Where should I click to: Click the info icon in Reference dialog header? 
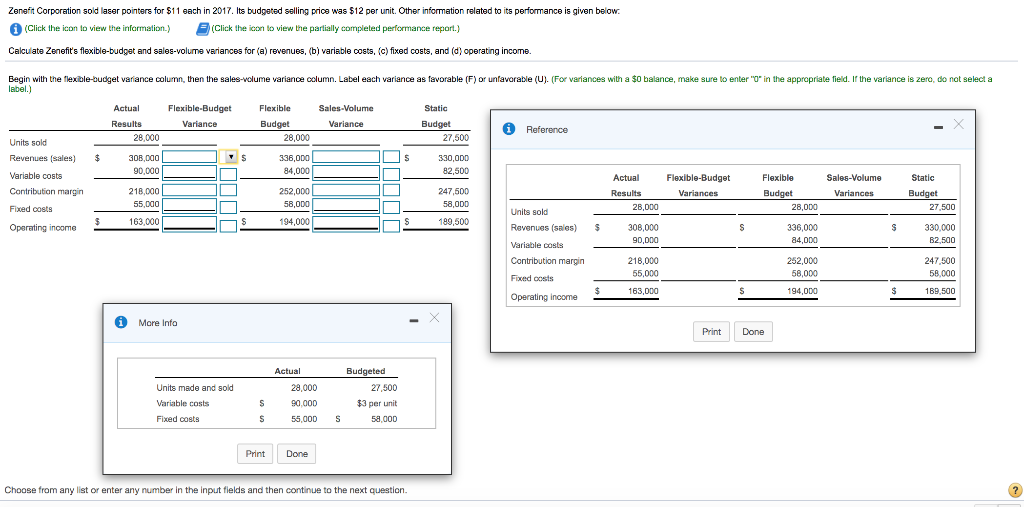point(511,129)
